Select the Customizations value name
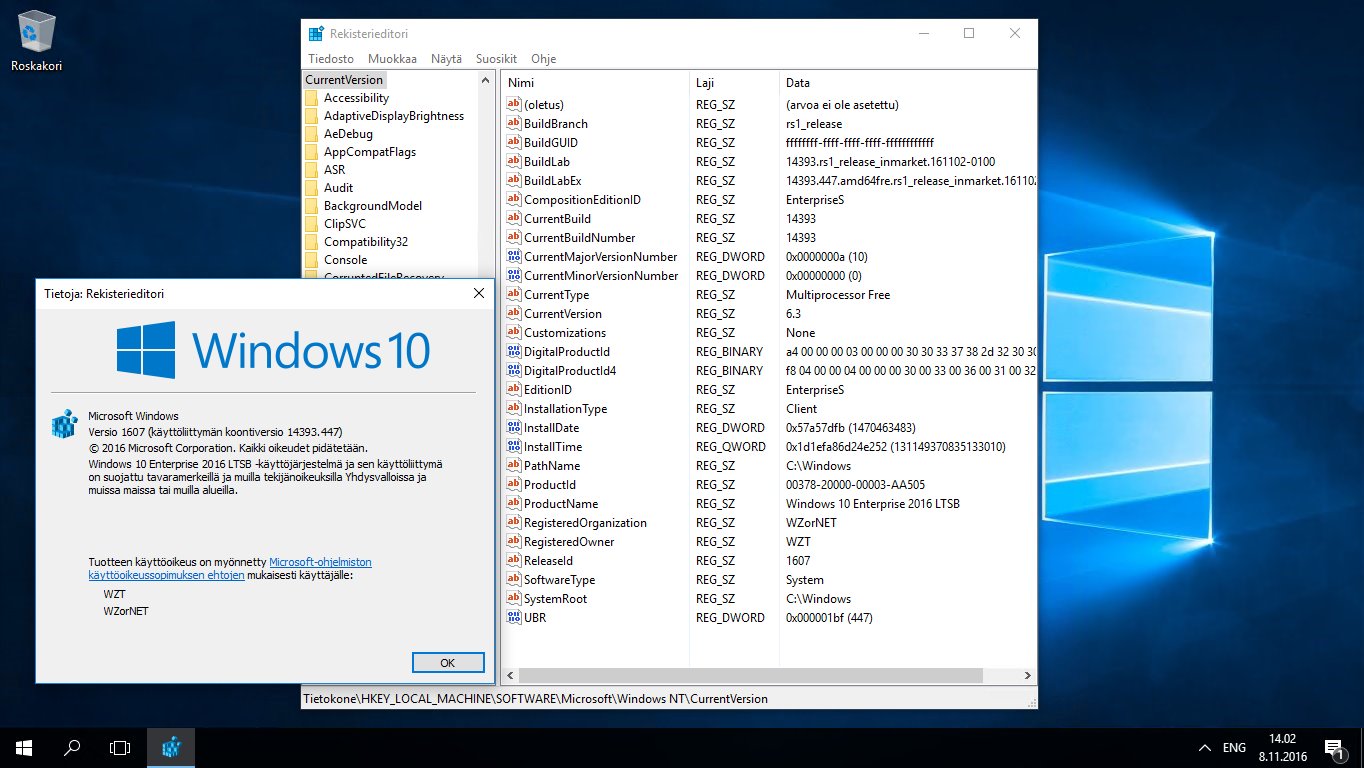1364x768 pixels. (x=565, y=333)
